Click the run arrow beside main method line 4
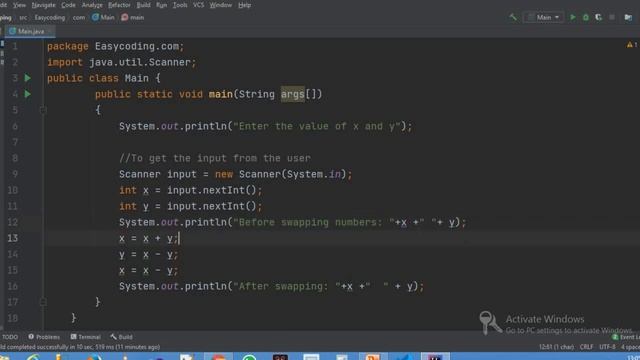This screenshot has width=640, height=360. (28, 94)
